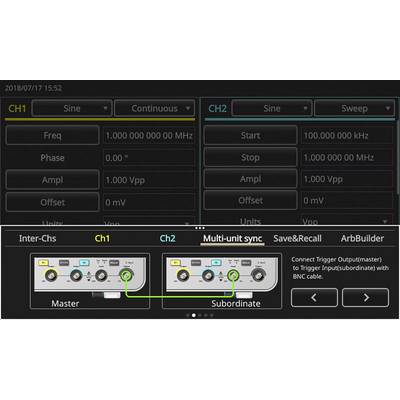Viewport: 400px width, 400px height.
Task: Click the previous step left arrow button
Action: (314, 298)
